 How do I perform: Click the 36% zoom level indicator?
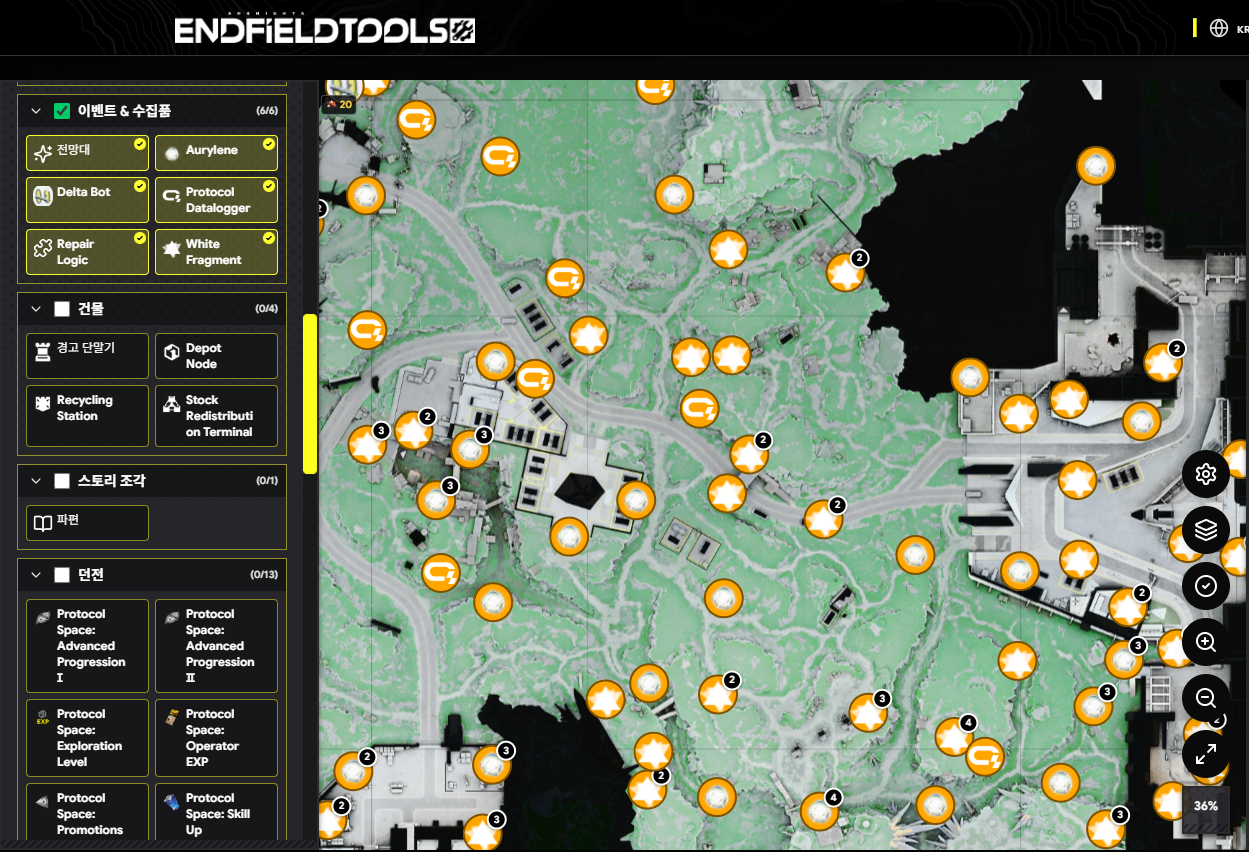point(1206,806)
